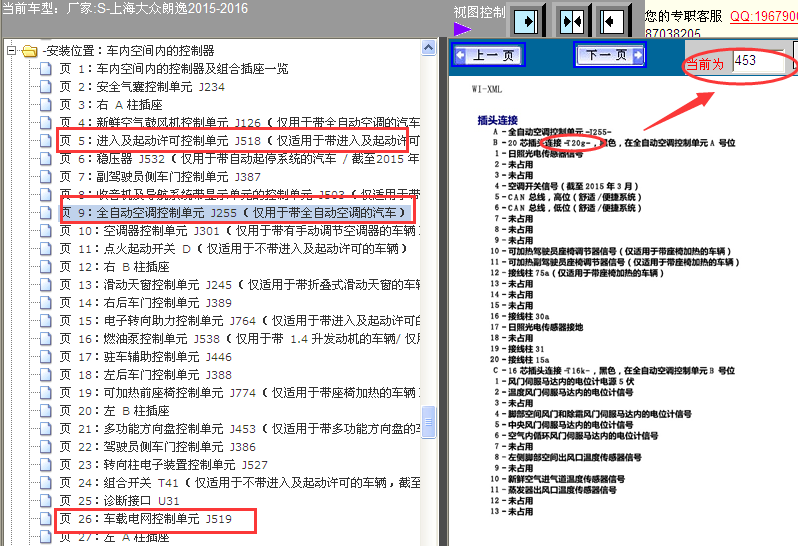
Task: Open 页 26 车载电网控制单元 J519
Action: click(x=146, y=519)
